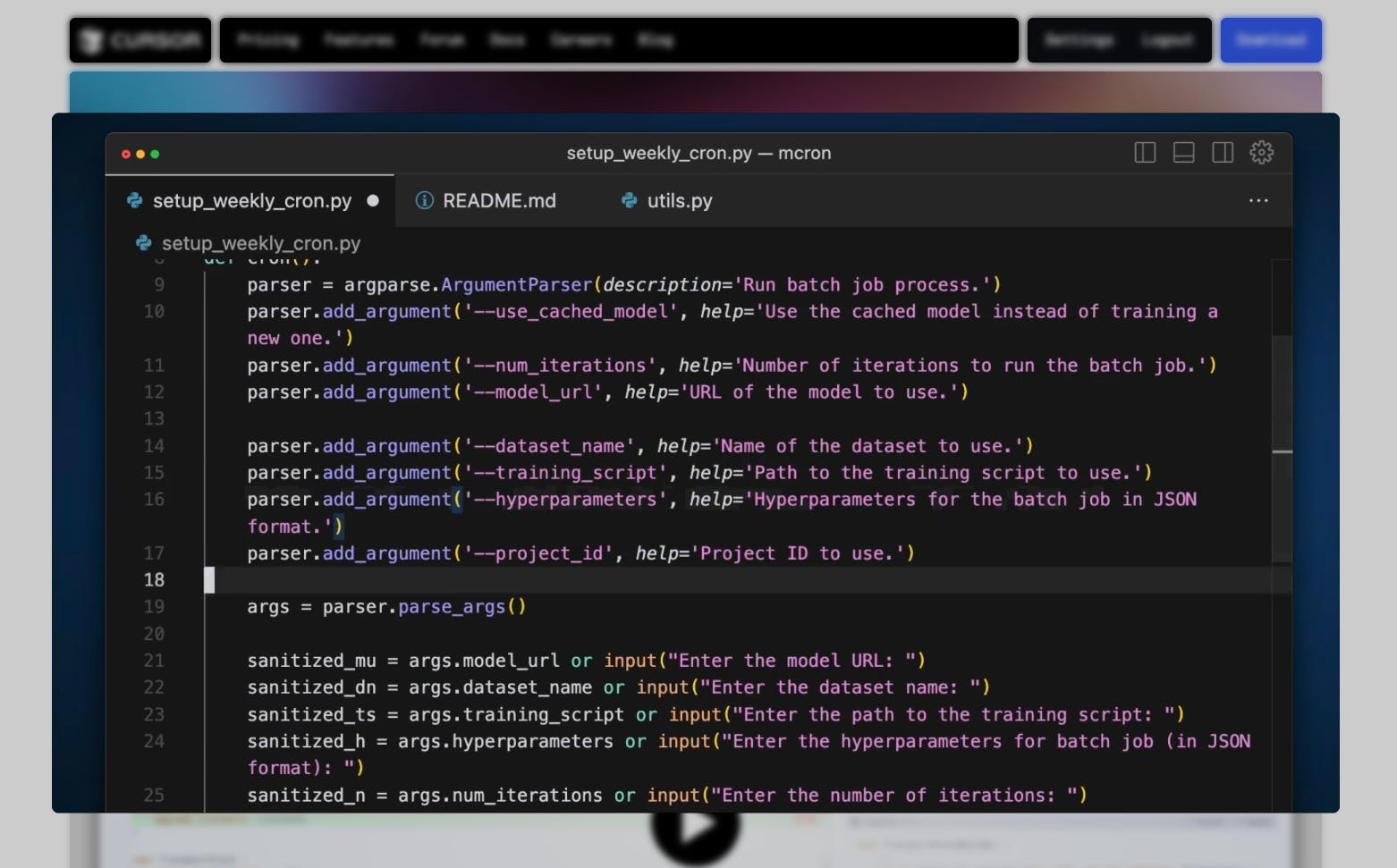Click the Python icon on utils.py tab
Image resolution: width=1397 pixels, height=868 pixels.
(x=630, y=201)
